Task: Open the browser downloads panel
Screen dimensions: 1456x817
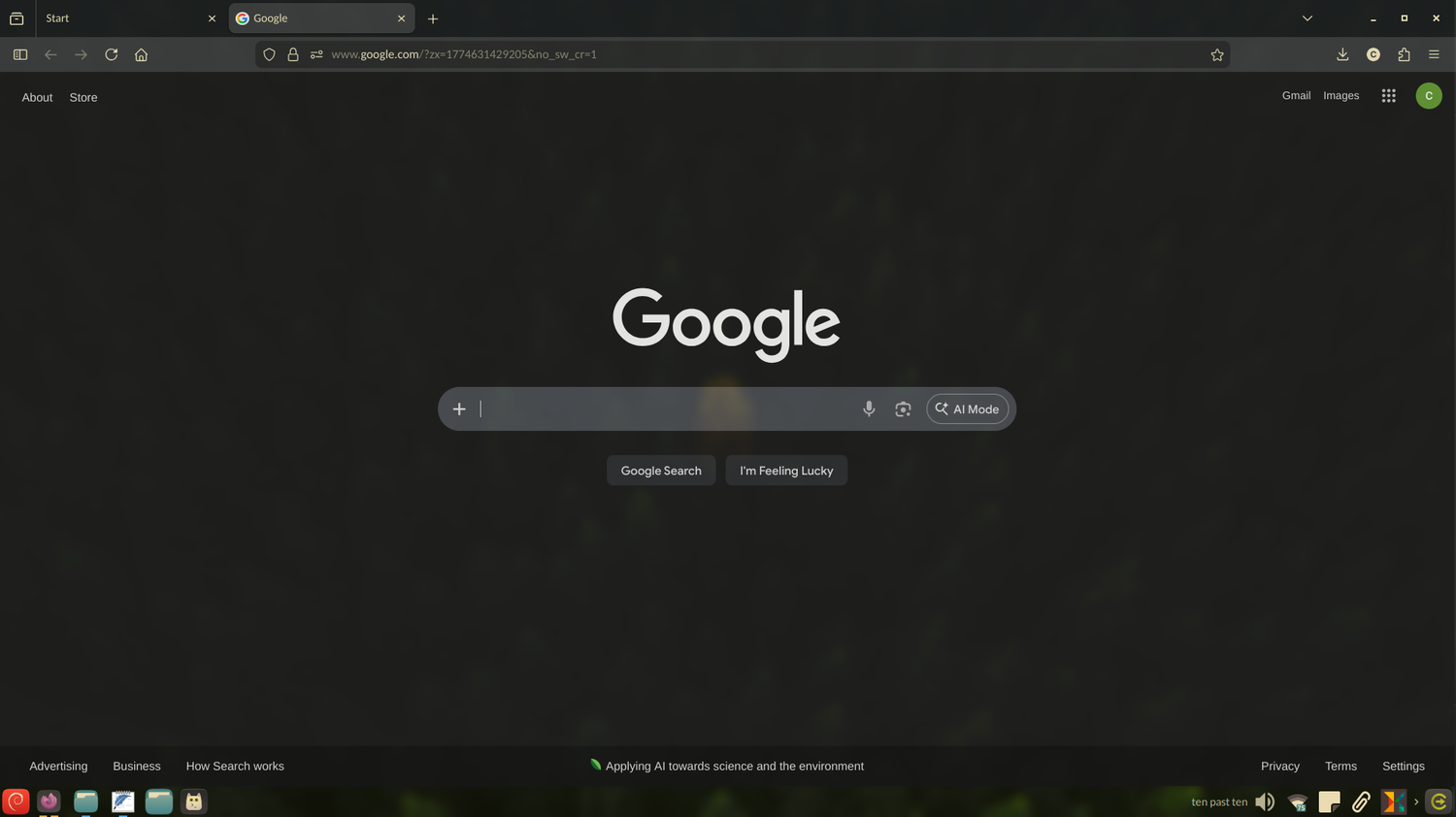Action: pyautogui.click(x=1342, y=55)
